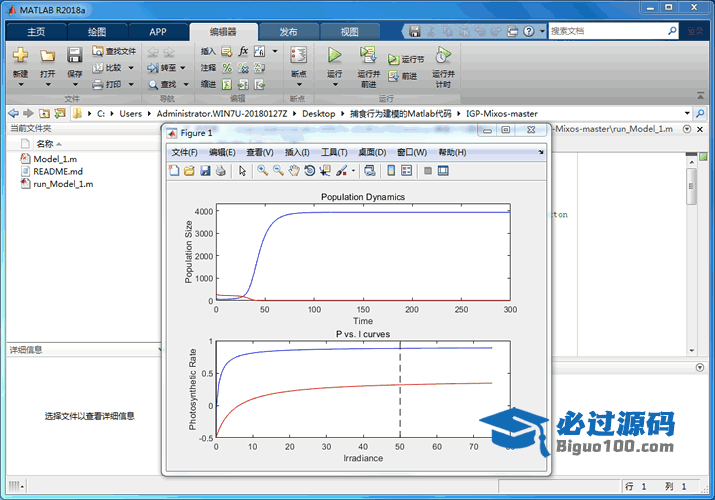Open dropdown arrow under Breakpoints (断点)

tap(299, 85)
